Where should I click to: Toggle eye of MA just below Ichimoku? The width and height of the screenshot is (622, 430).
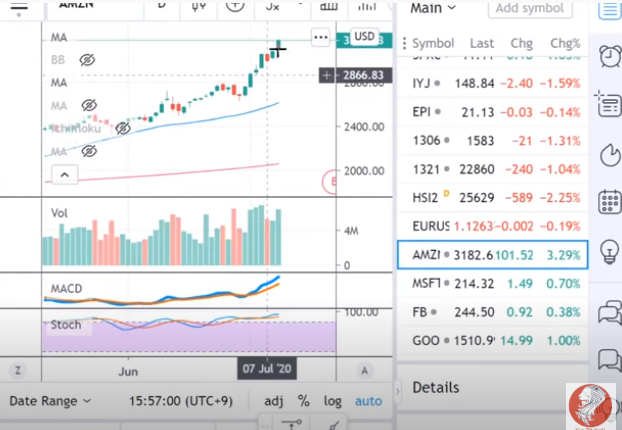(89, 151)
